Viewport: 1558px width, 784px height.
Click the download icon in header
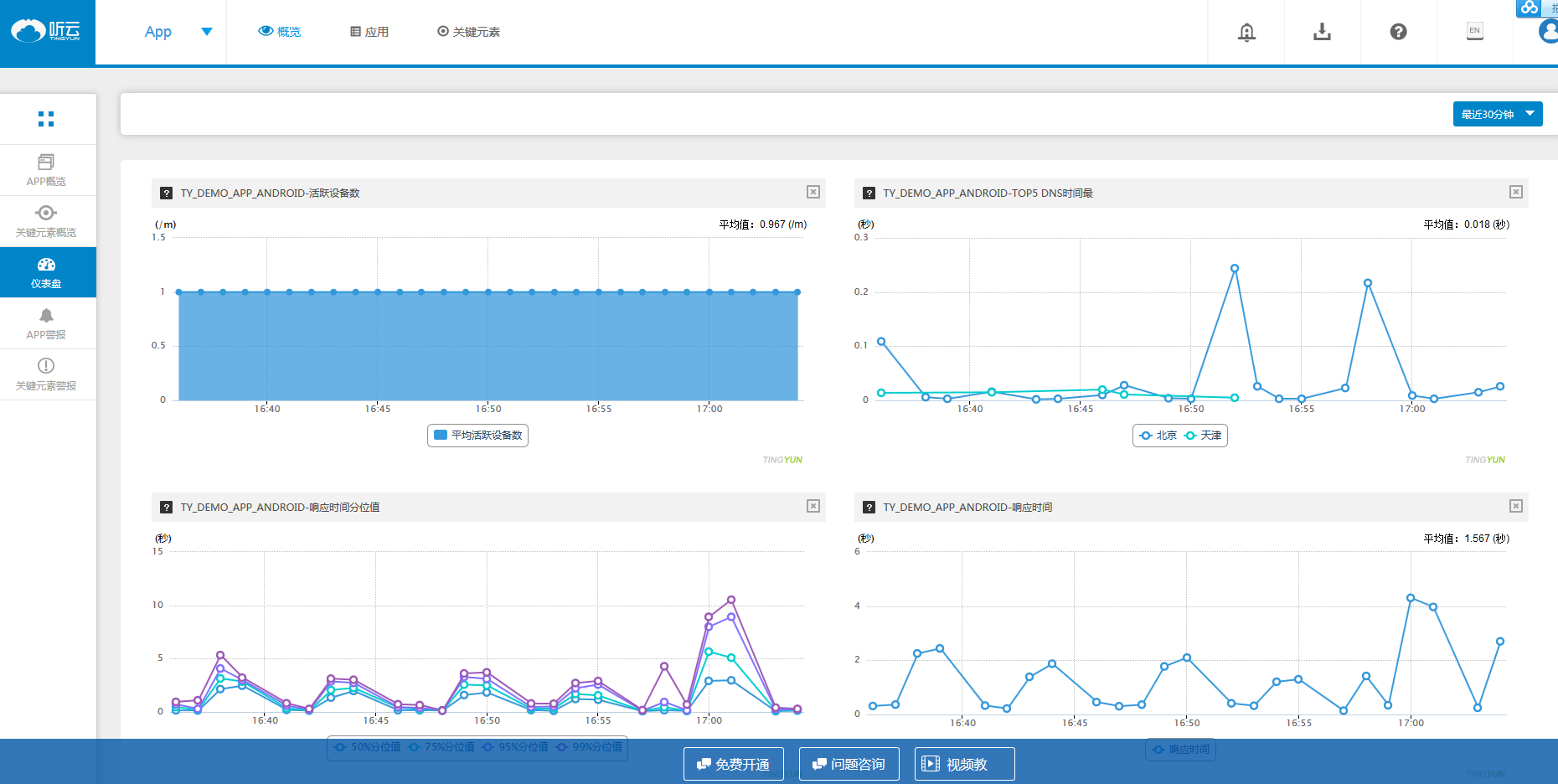pyautogui.click(x=1322, y=32)
